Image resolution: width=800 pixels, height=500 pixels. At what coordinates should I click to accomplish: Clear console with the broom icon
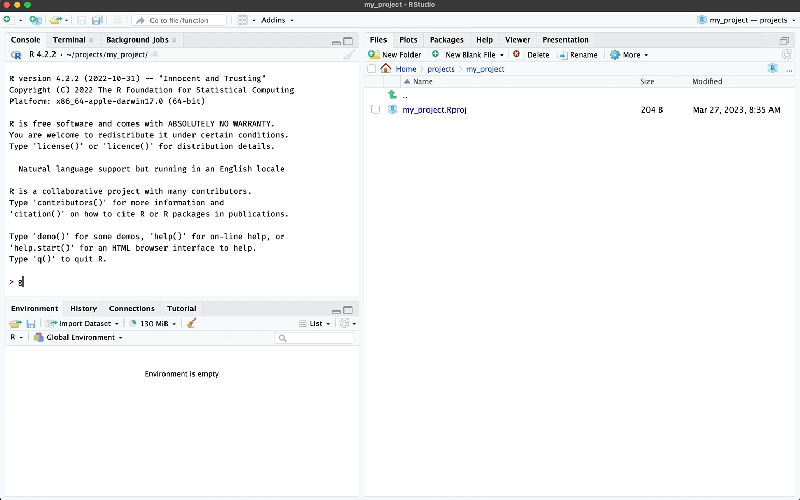coord(349,55)
